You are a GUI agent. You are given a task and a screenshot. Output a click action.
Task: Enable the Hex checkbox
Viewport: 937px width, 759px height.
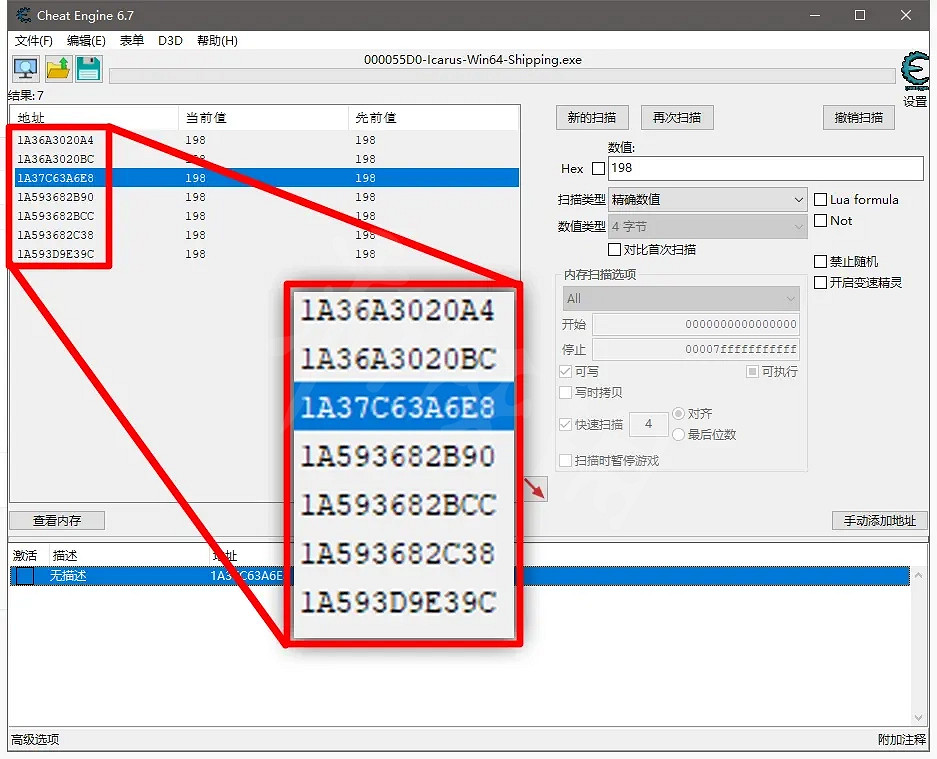598,169
